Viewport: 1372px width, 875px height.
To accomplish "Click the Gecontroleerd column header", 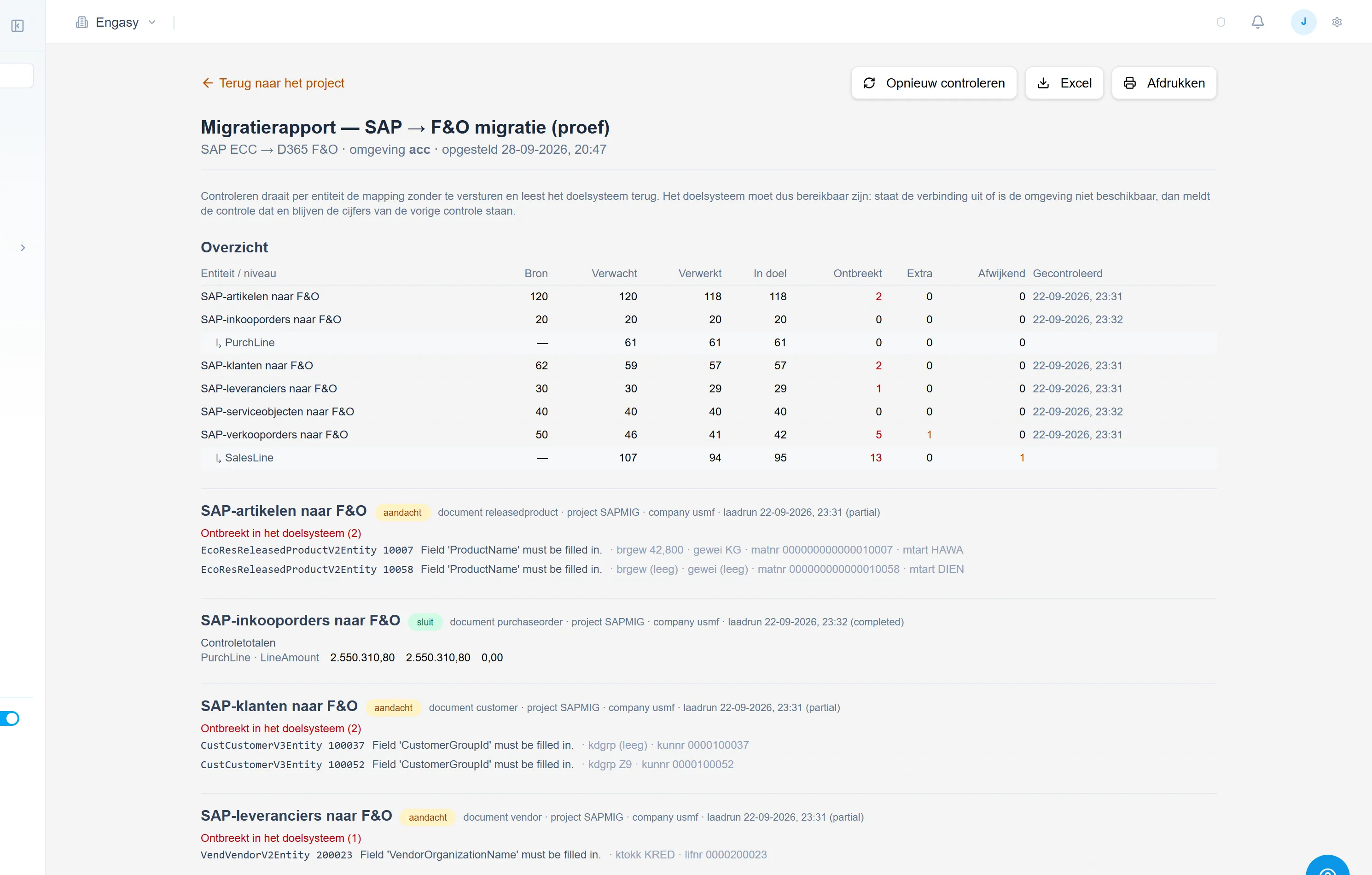I will click(1067, 274).
